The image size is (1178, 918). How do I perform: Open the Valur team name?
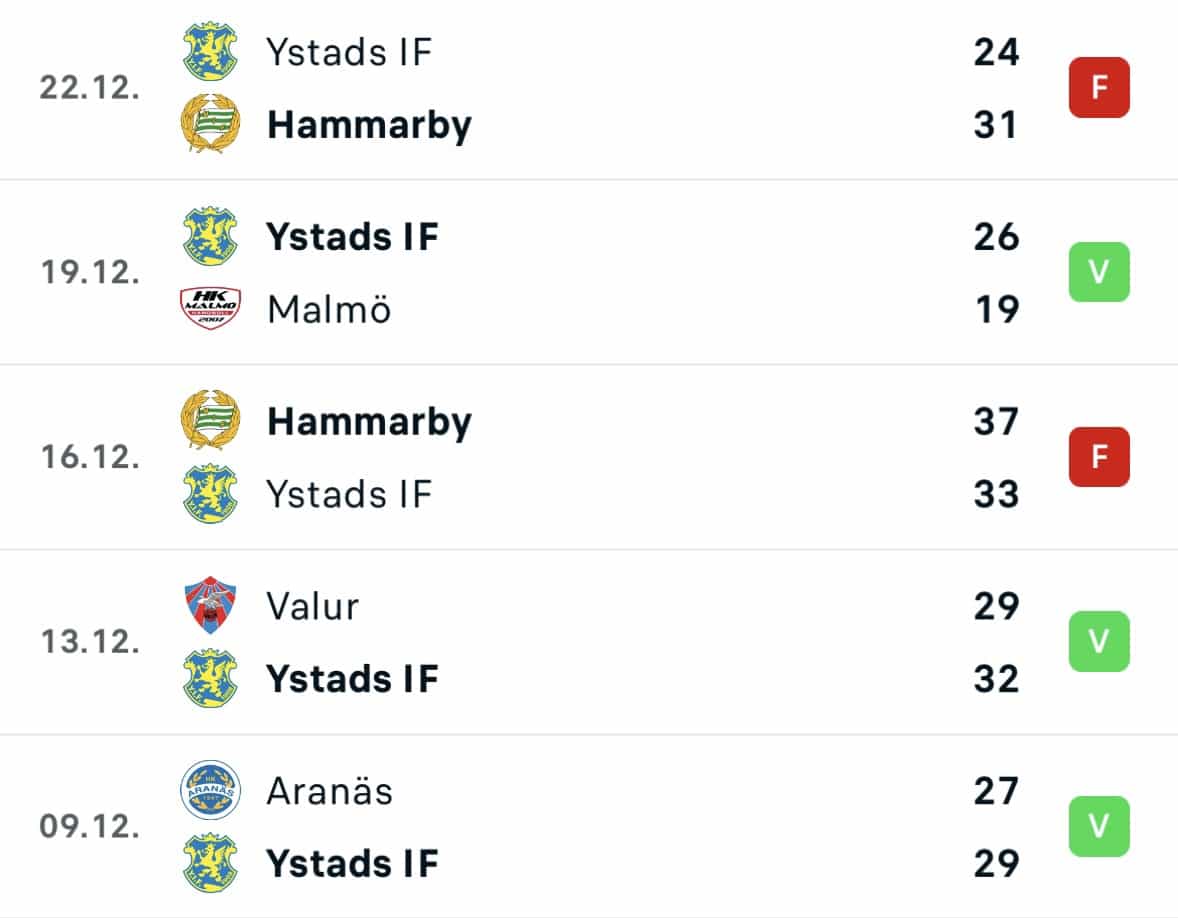(x=313, y=605)
